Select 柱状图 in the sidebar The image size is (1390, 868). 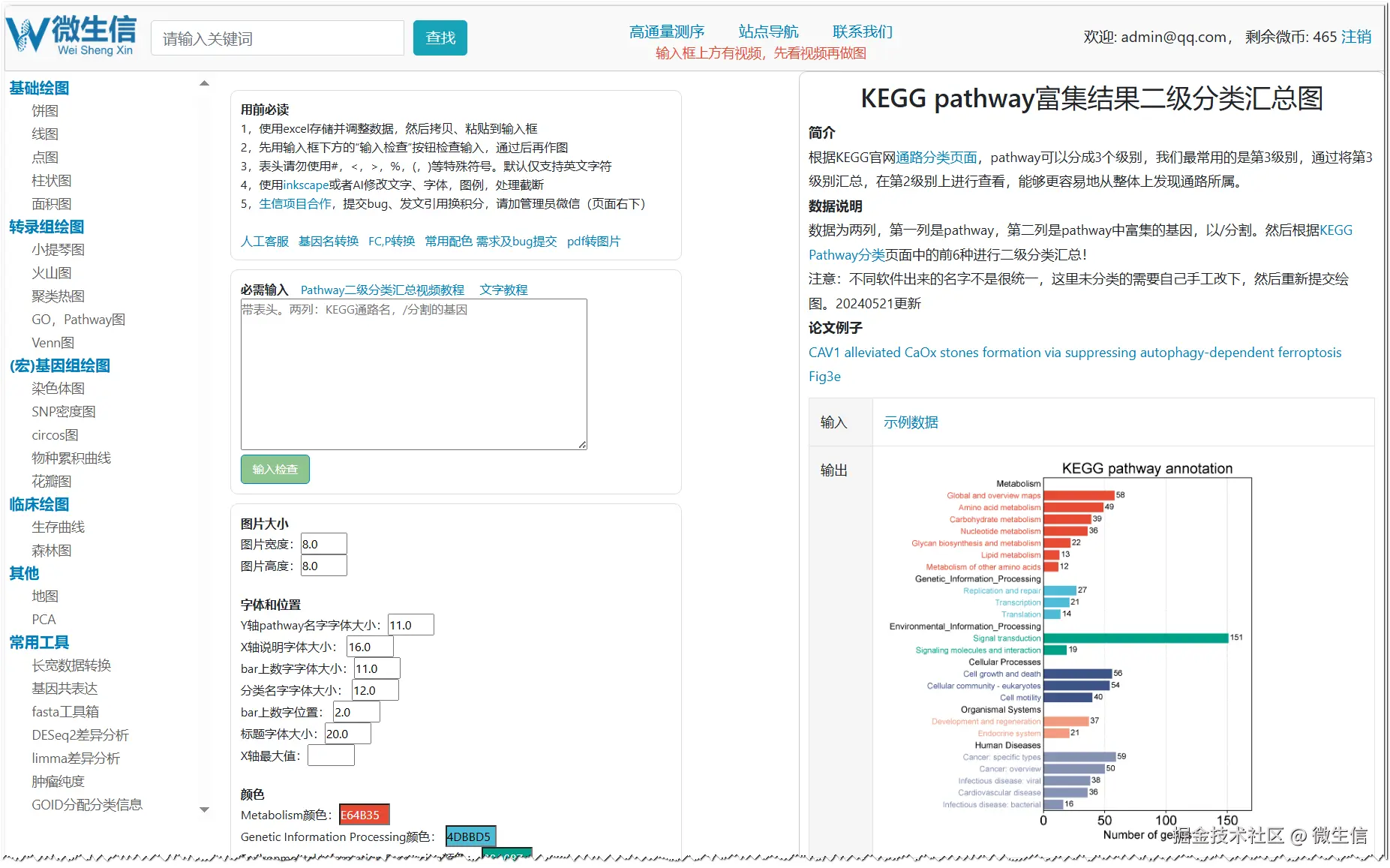(52, 181)
